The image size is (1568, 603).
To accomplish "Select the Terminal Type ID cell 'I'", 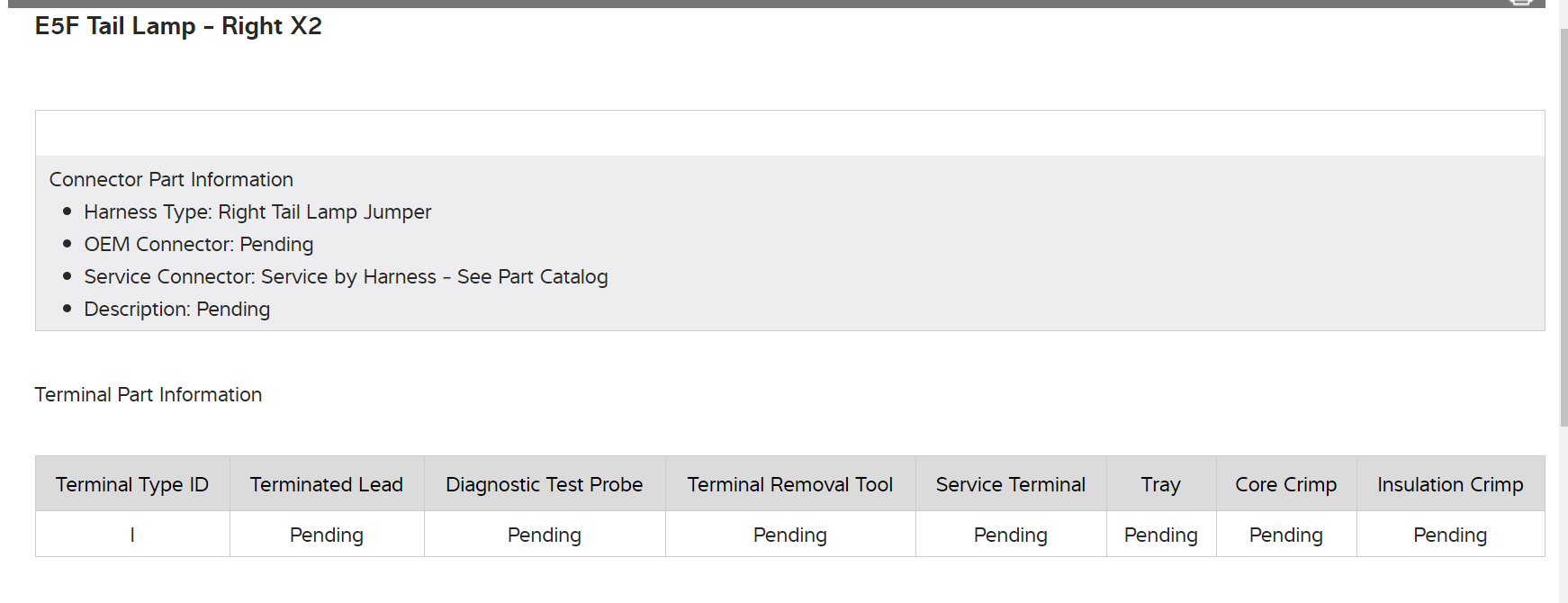I will click(x=132, y=535).
